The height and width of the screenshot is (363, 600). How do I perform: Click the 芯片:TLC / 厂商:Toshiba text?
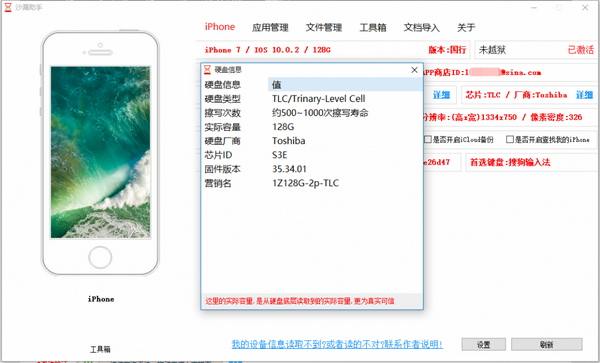click(516, 95)
